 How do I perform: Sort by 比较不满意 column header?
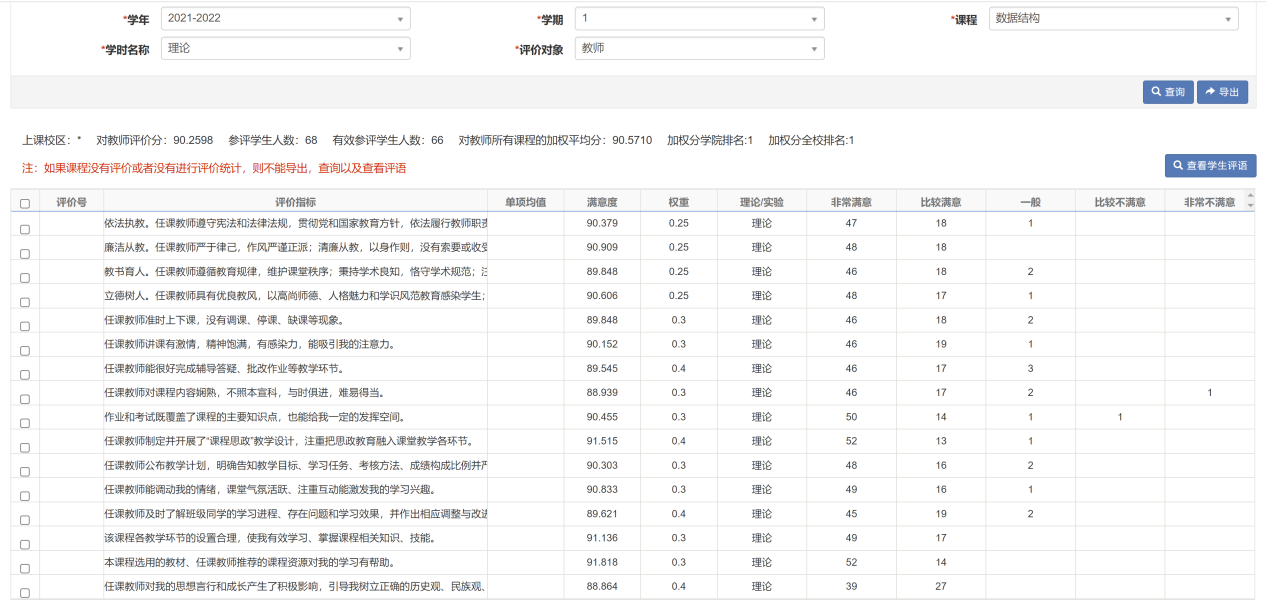[x=1120, y=202]
